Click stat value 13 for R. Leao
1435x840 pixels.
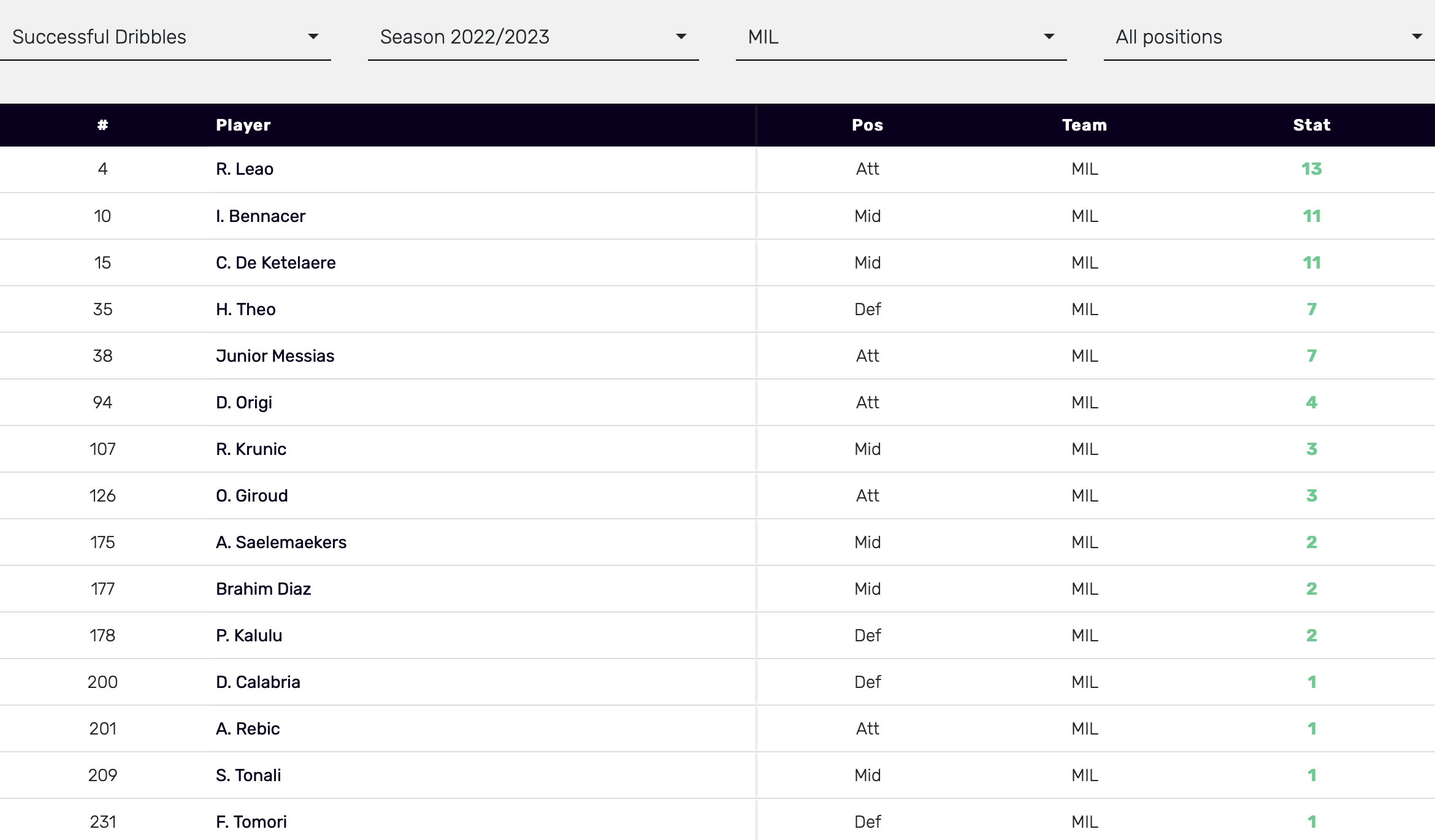coord(1312,169)
